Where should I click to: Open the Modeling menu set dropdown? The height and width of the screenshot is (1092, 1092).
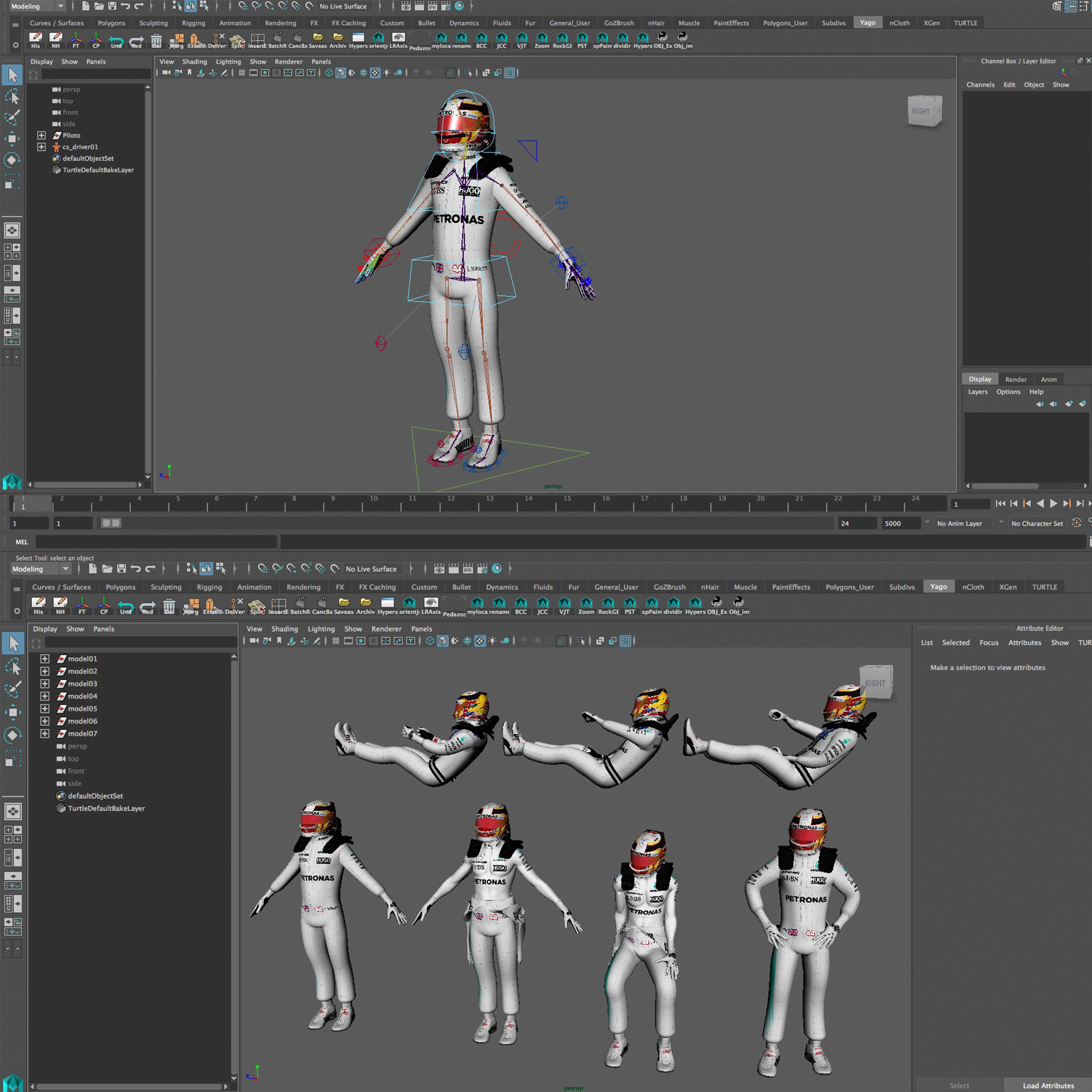[x=37, y=6]
